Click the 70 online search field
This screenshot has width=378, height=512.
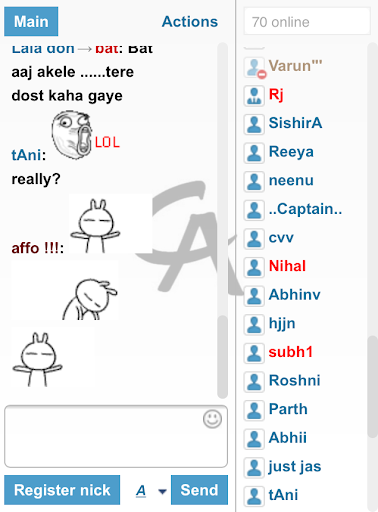pos(307,22)
